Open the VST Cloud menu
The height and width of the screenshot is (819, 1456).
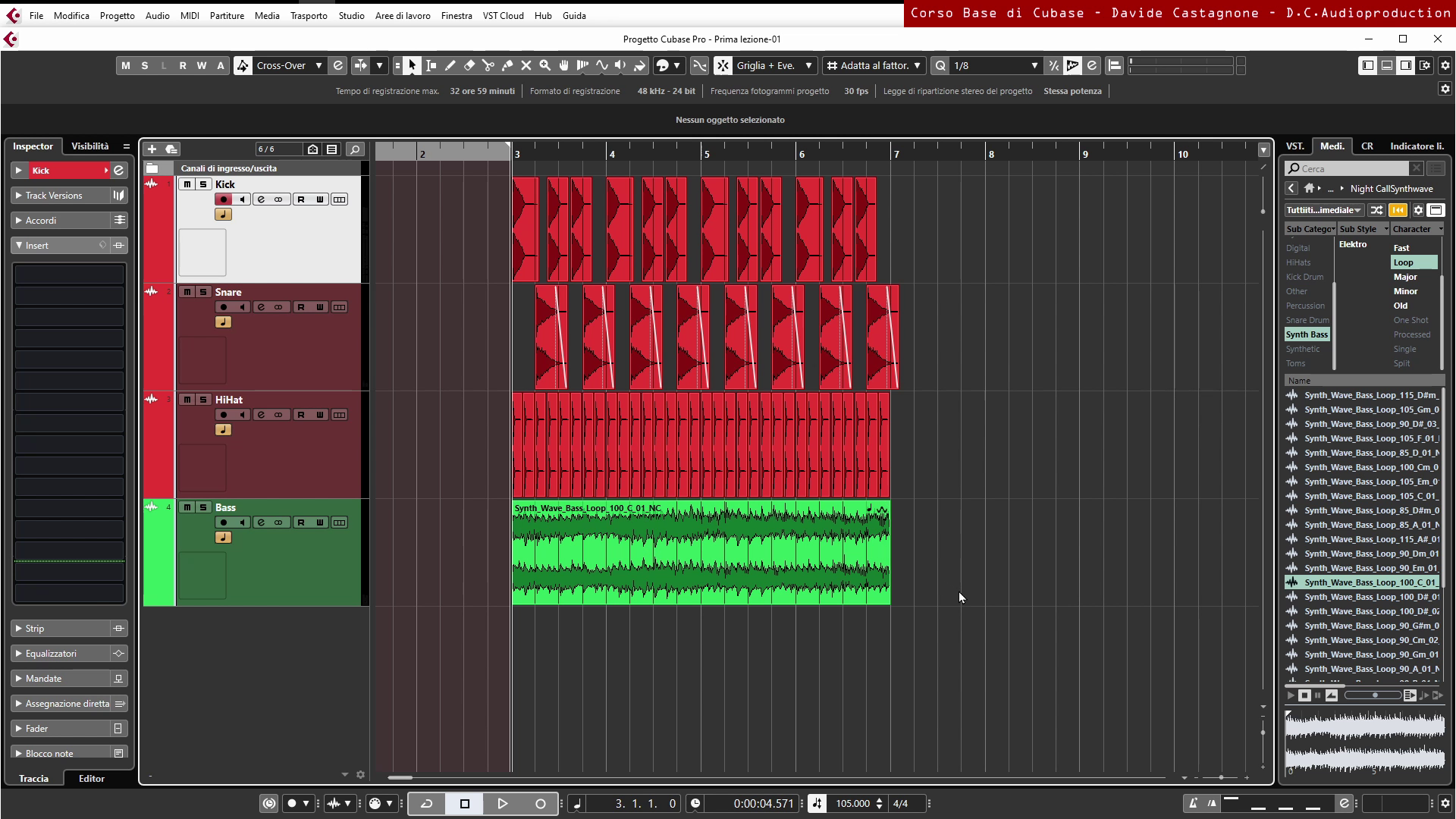(503, 15)
